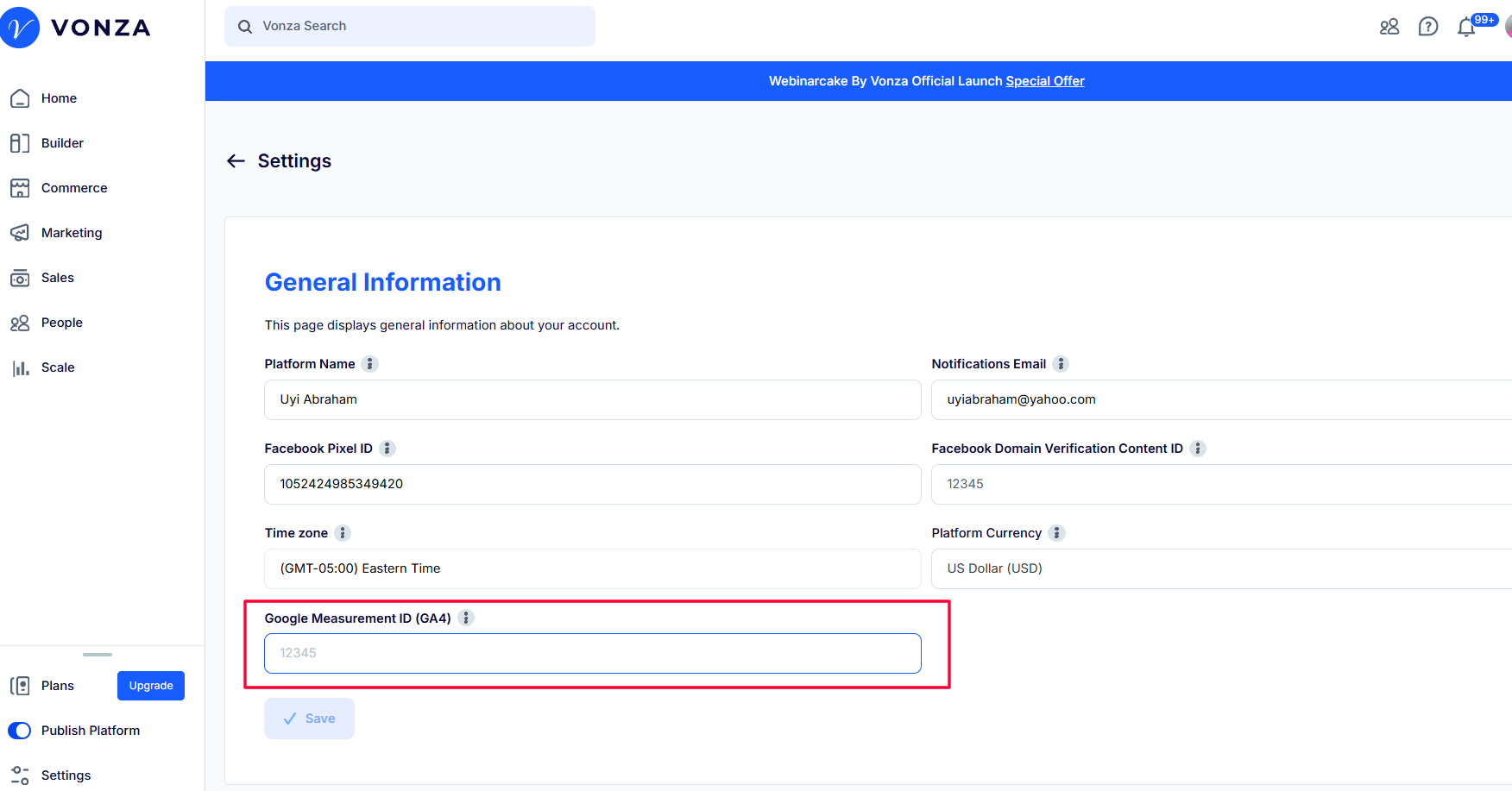Open Settings menu item in sidebar

pos(66,775)
